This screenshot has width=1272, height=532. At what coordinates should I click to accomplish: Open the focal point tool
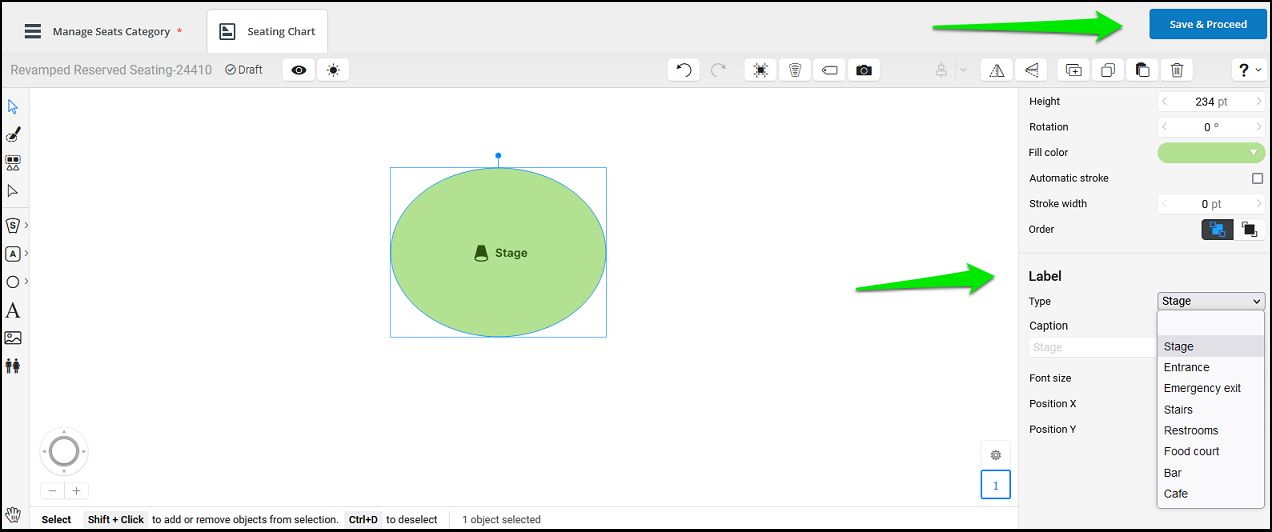tap(761, 70)
